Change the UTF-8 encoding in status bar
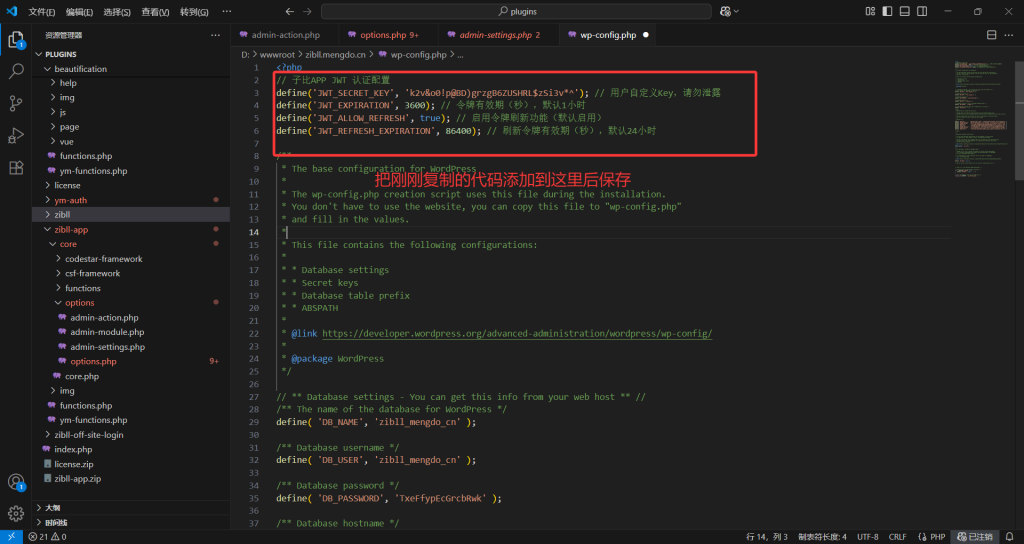This screenshot has height=544, width=1024. (x=868, y=537)
